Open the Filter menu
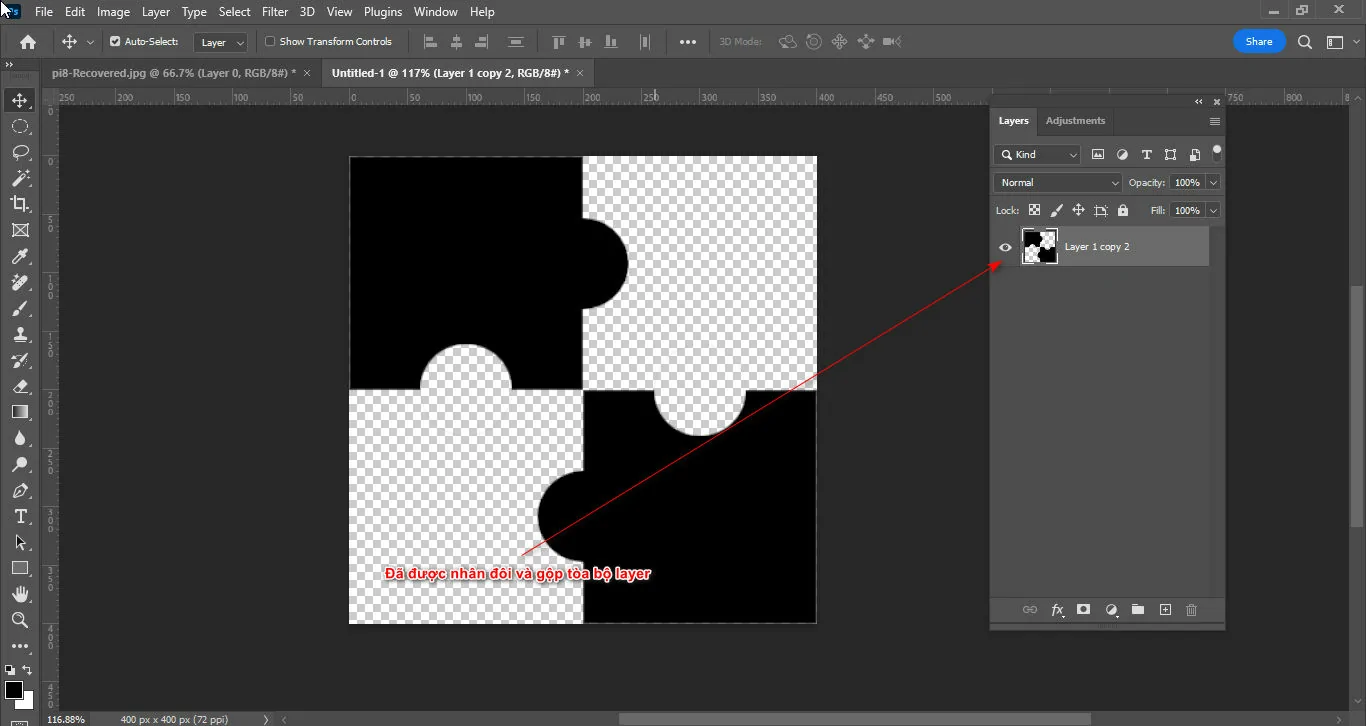 [275, 11]
